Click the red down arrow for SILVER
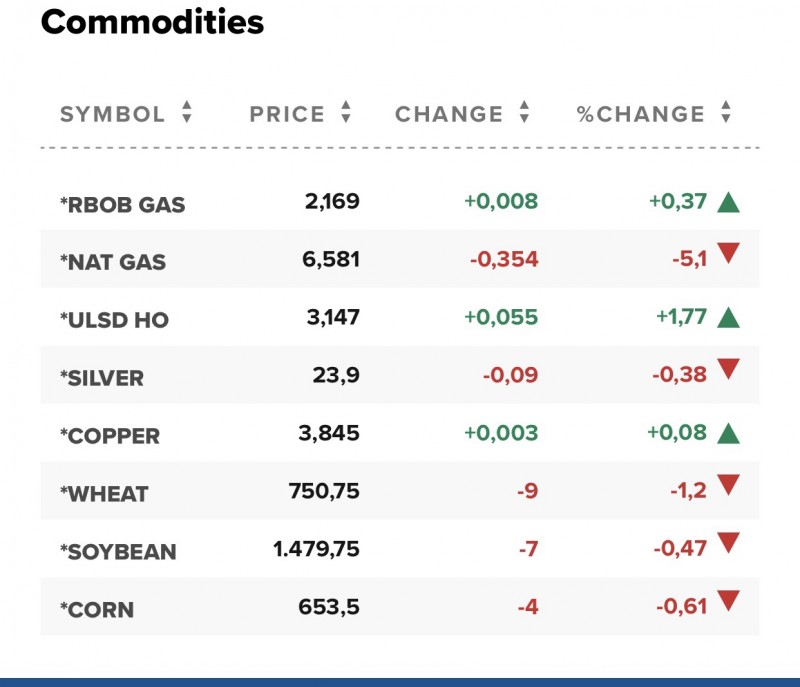Image resolution: width=800 pixels, height=687 pixels. [728, 371]
